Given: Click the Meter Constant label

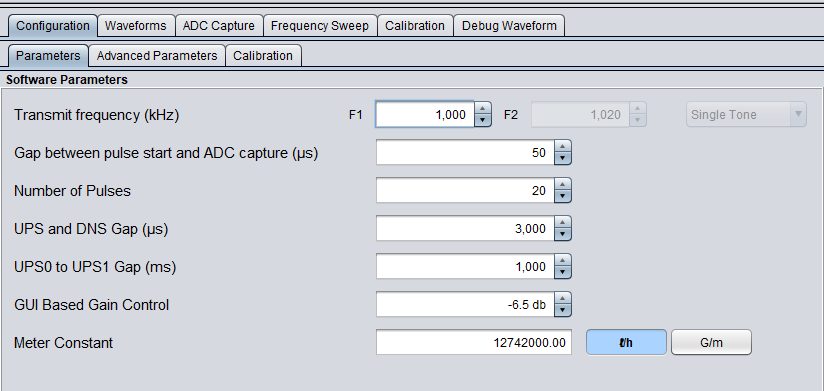Looking at the screenshot, I should 64,343.
